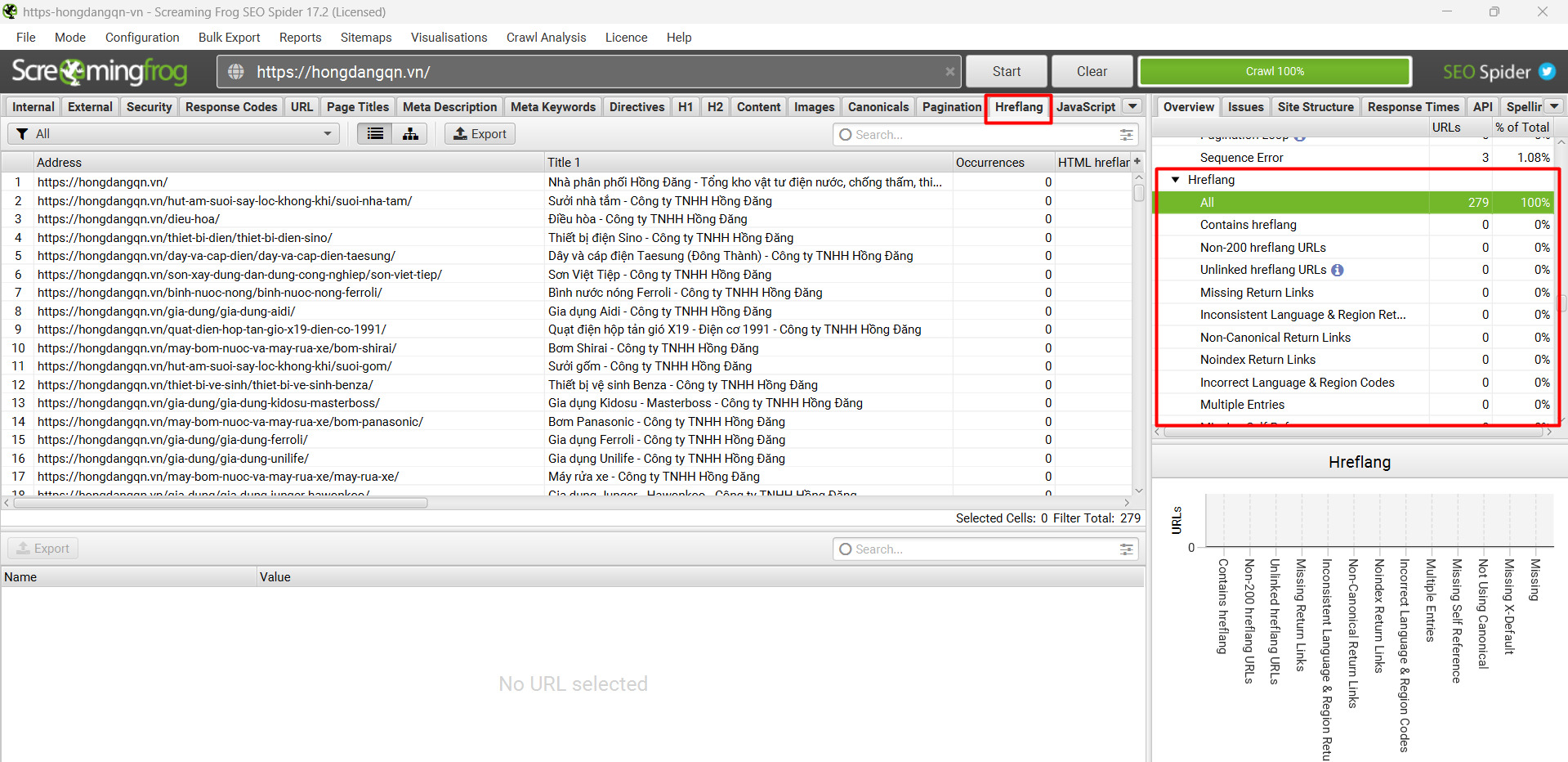The image size is (1568, 762).
Task: Open search options in the lower search box
Action: coord(1127,549)
